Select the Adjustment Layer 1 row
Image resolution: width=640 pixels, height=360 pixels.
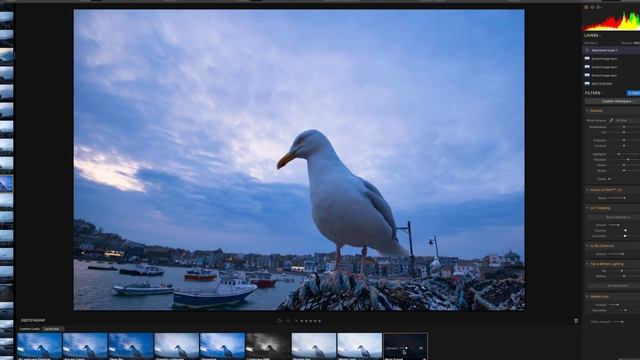[611, 50]
